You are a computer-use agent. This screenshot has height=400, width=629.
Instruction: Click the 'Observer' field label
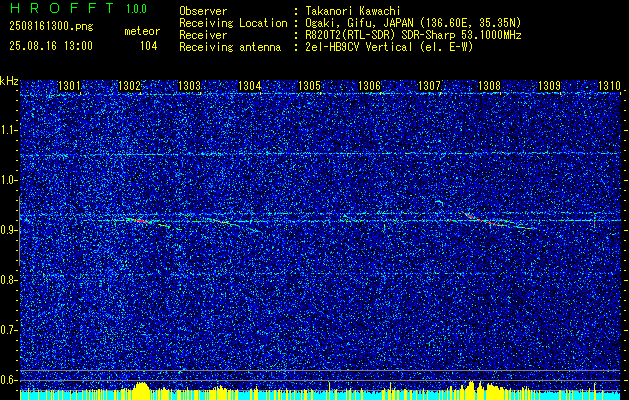(203, 11)
